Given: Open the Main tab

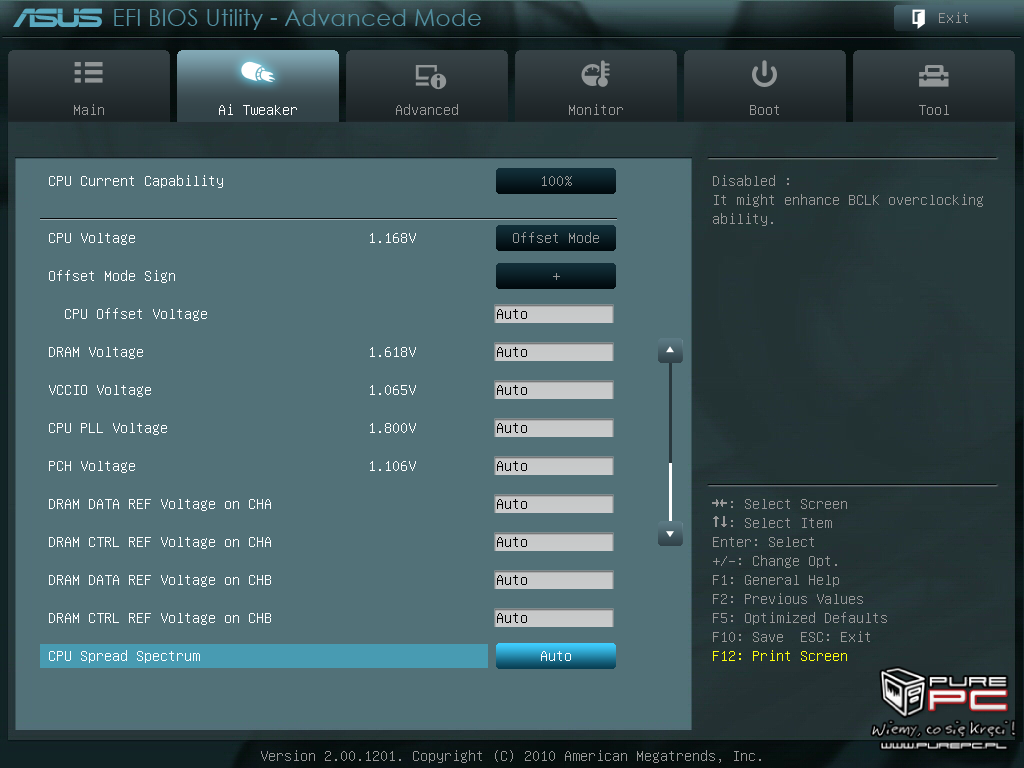Looking at the screenshot, I should click(89, 86).
